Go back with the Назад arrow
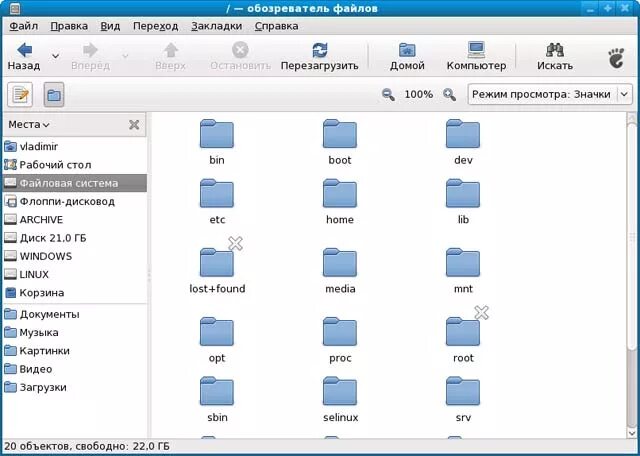The image size is (640, 456). [x=24, y=57]
